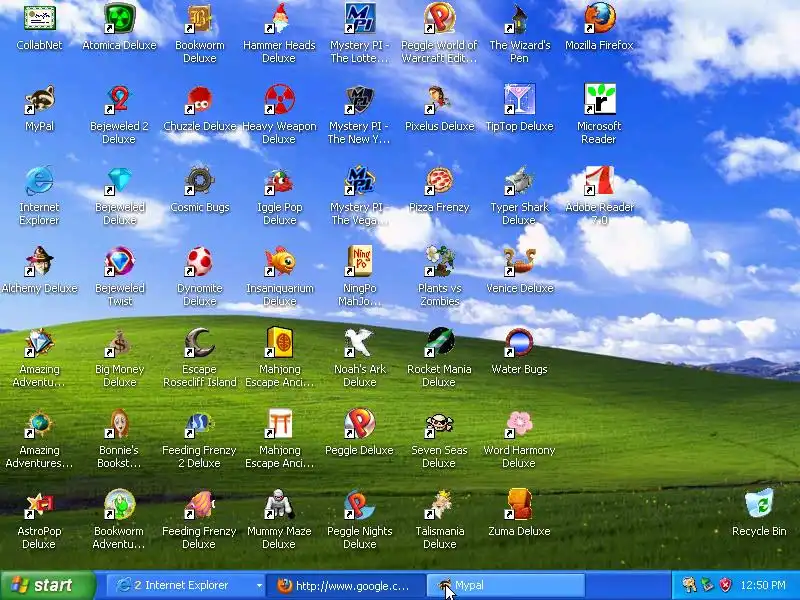Click the NingPo MahJong shortcut
The width and height of the screenshot is (800, 600).
360,262
